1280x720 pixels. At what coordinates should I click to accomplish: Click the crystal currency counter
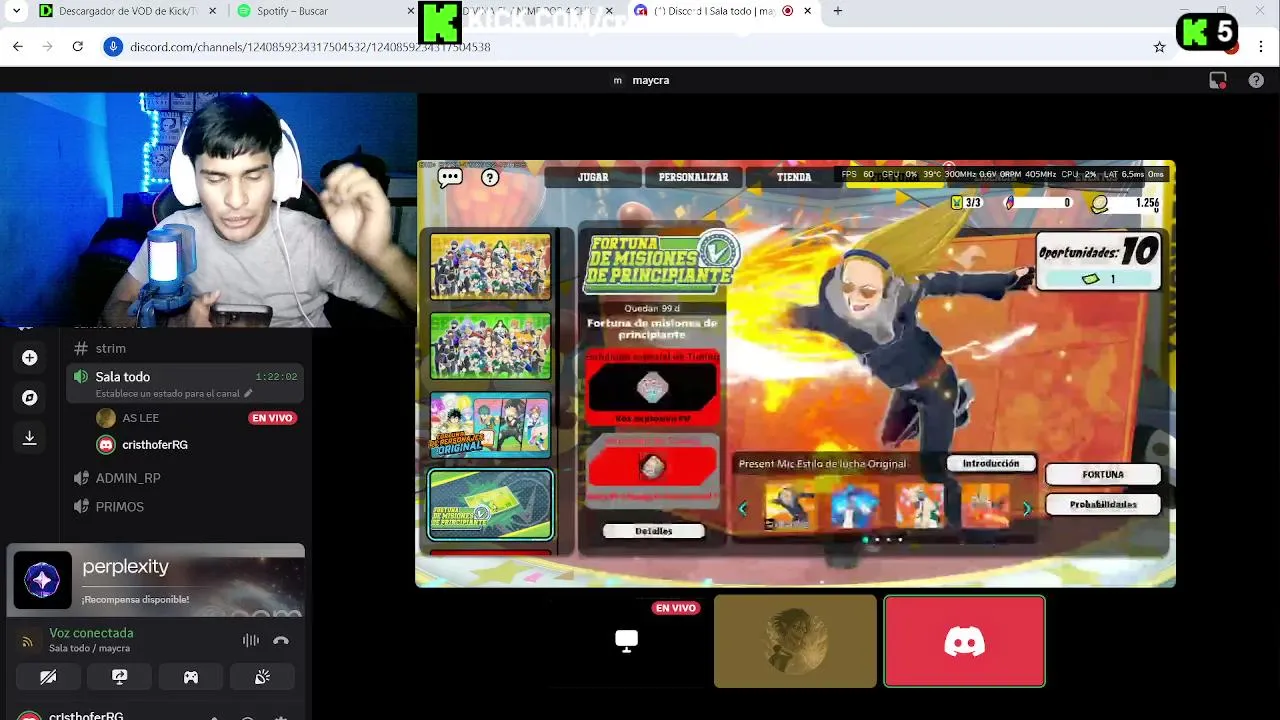click(x=1039, y=203)
